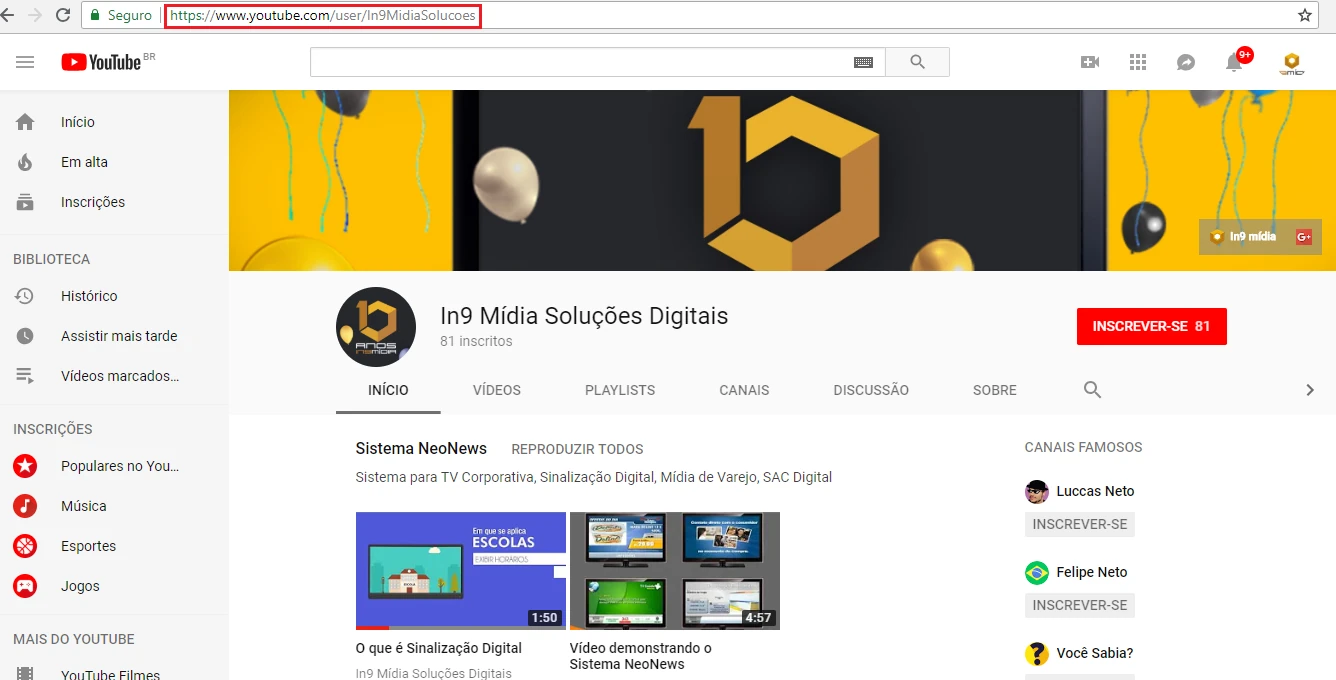This screenshot has width=1336, height=680.
Task: Click the channel search magnifier icon
Action: pyautogui.click(x=1093, y=390)
